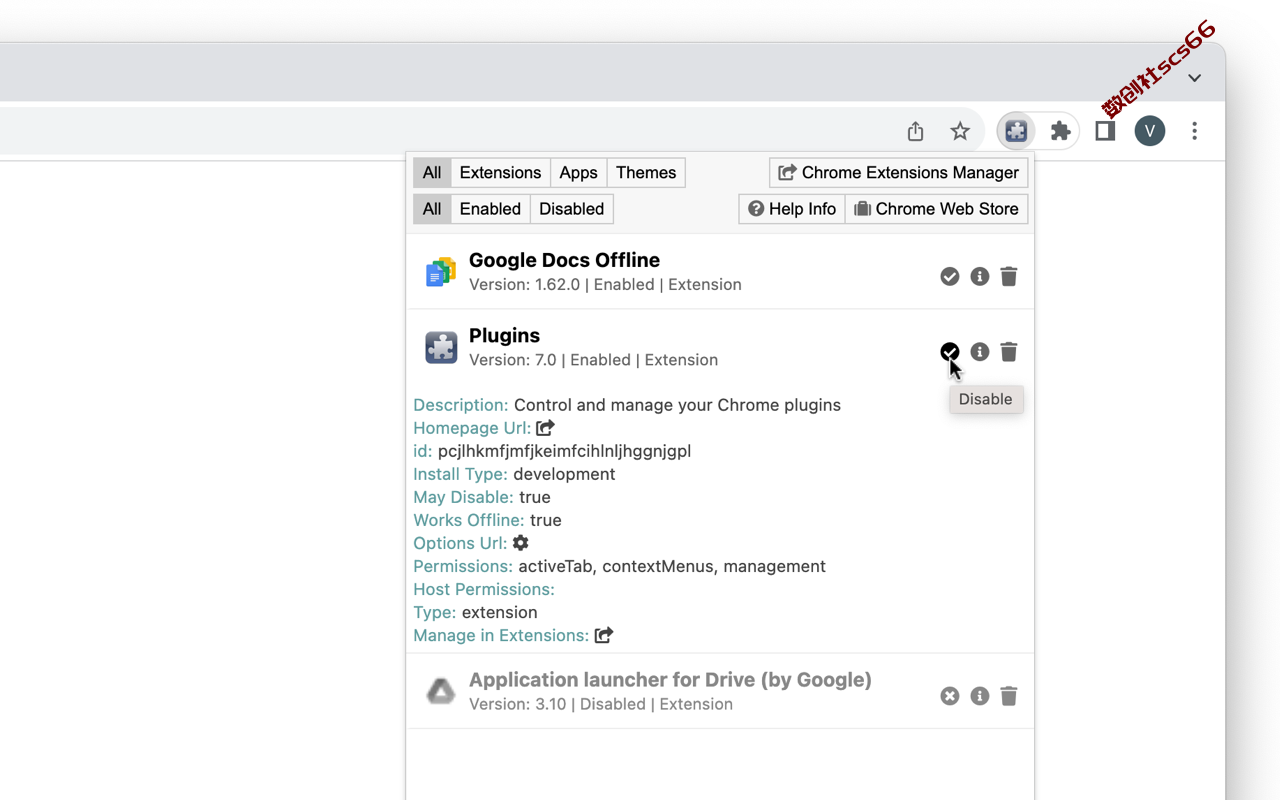Remove the Plugins extension via trash icon
1280x800 pixels.
click(1009, 352)
